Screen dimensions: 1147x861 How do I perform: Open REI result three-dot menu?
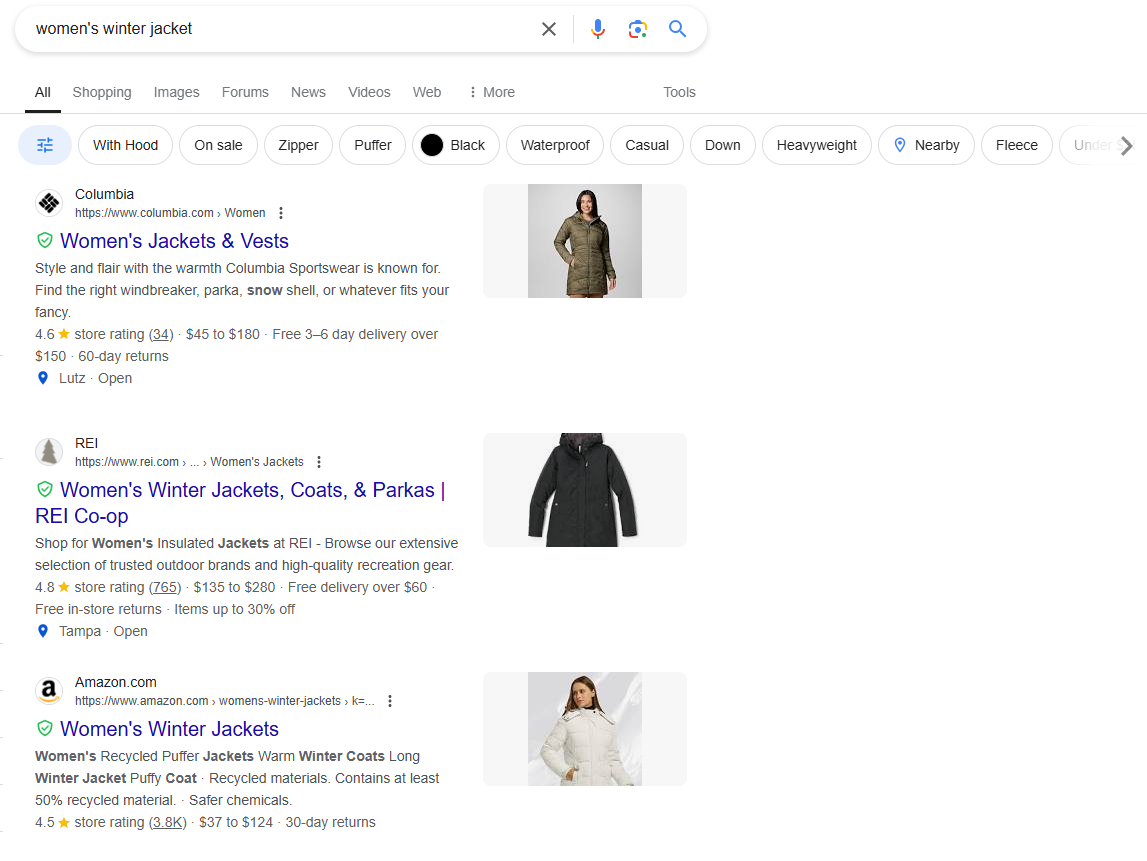click(x=318, y=462)
